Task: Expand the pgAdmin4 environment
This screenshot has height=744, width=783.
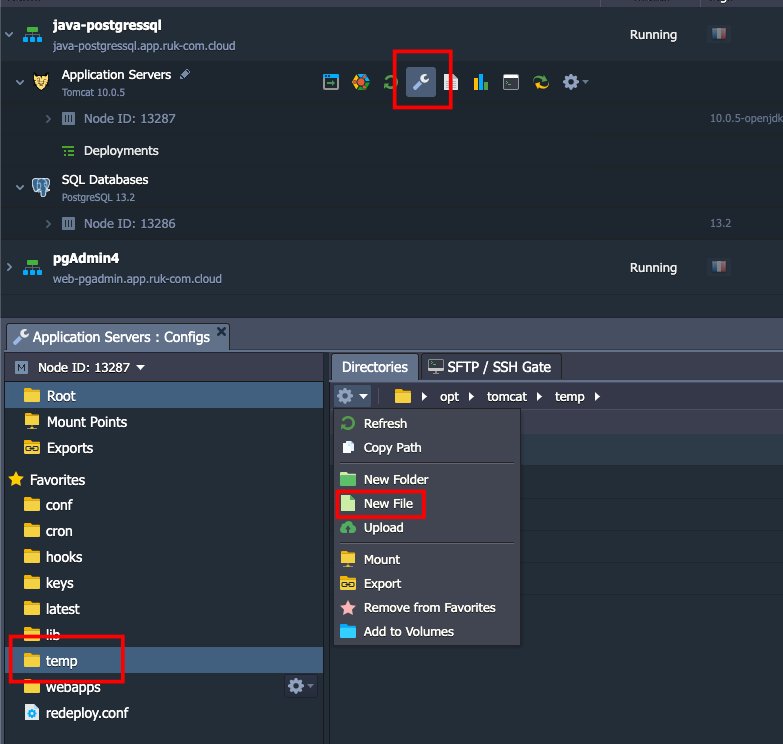Action: pos(9,267)
